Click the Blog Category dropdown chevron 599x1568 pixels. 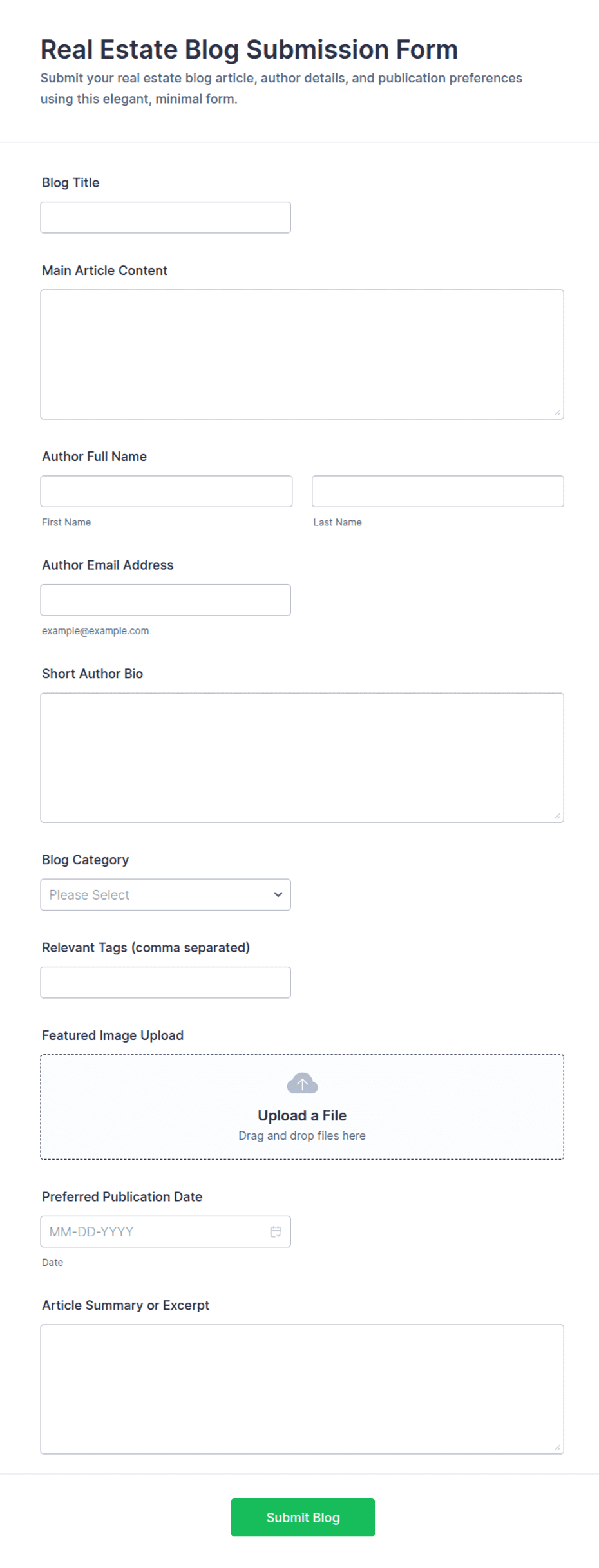(278, 894)
